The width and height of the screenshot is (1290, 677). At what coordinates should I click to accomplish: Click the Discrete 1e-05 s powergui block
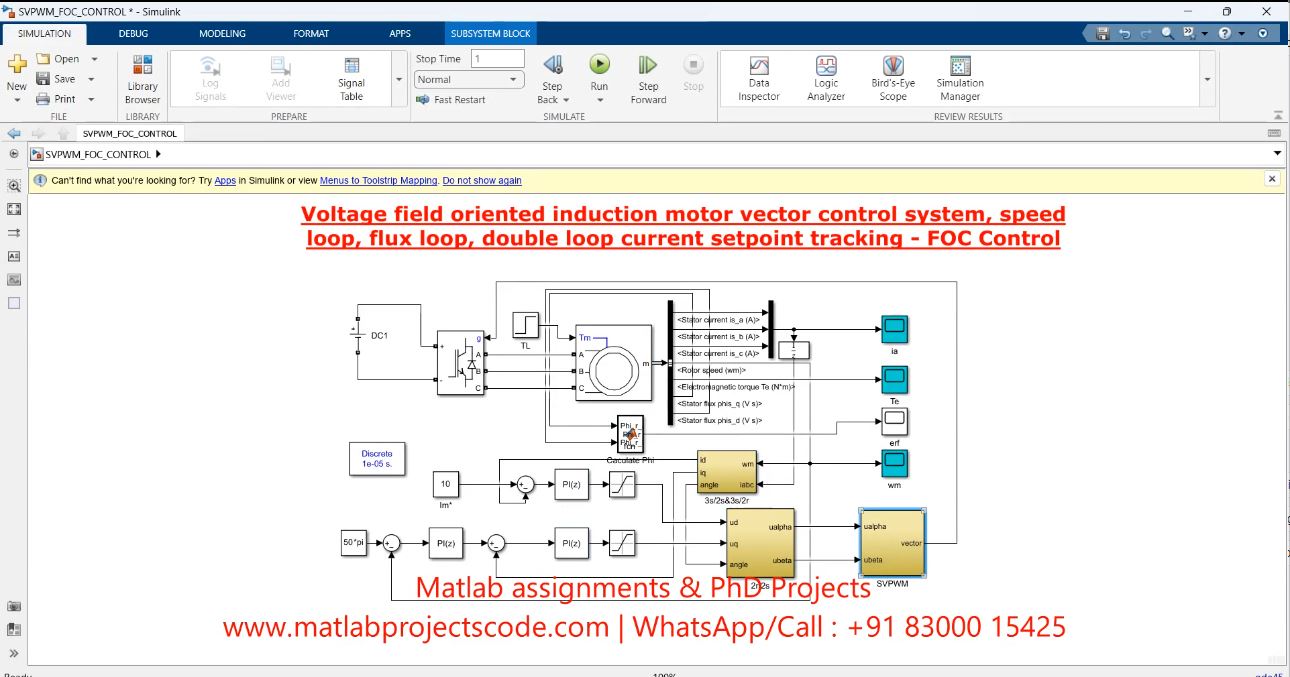tap(377, 459)
